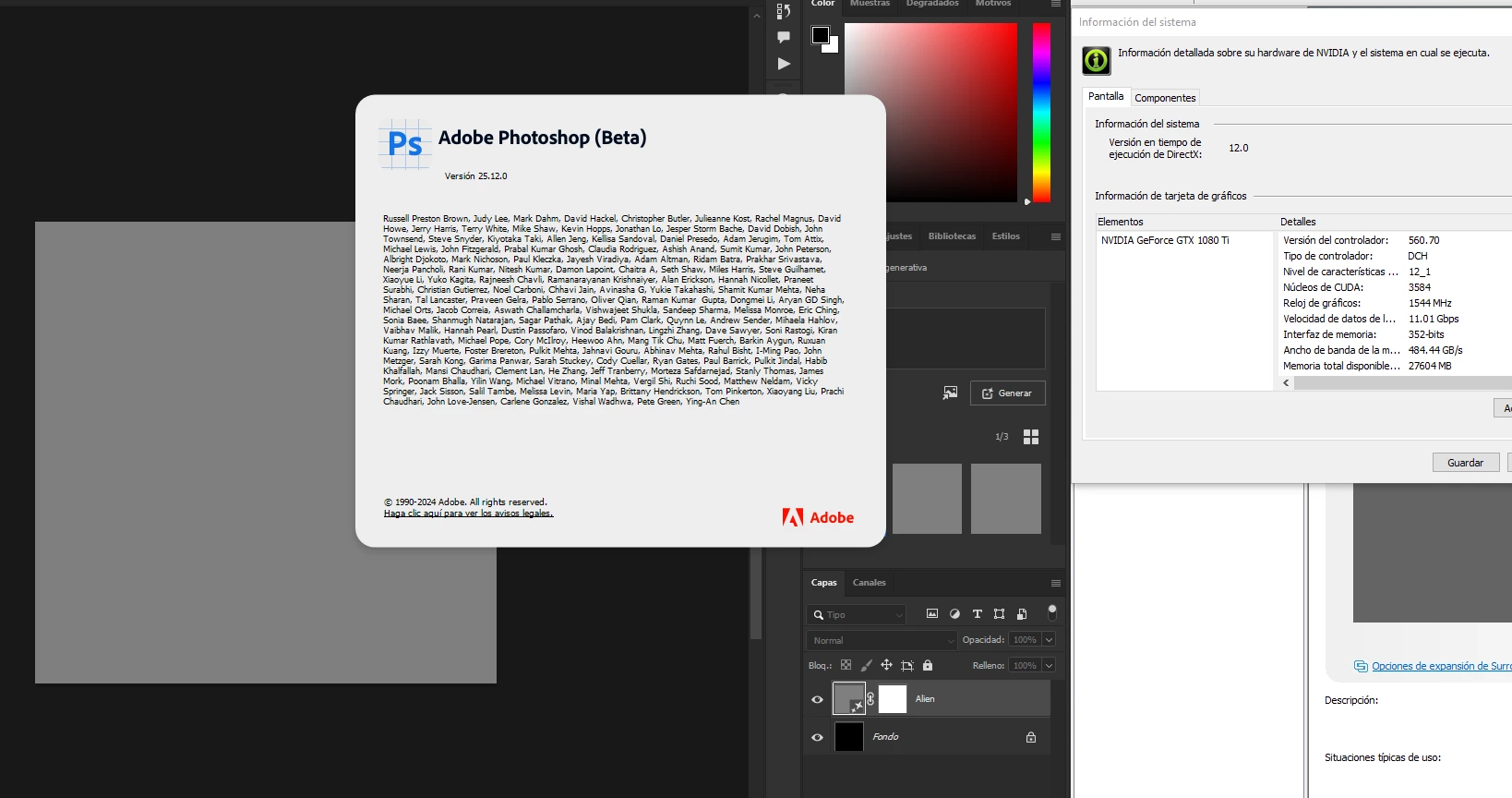Switch to the Motivos tab
The image size is (1512, 798).
pyautogui.click(x=993, y=4)
